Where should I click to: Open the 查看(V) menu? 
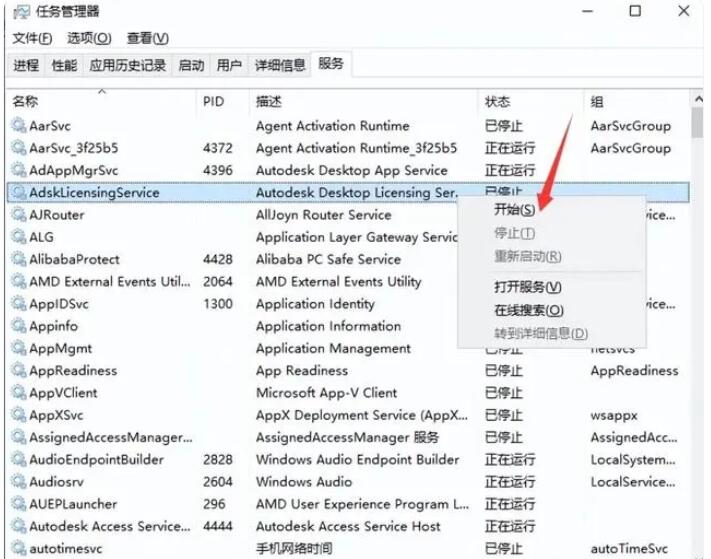[147, 38]
